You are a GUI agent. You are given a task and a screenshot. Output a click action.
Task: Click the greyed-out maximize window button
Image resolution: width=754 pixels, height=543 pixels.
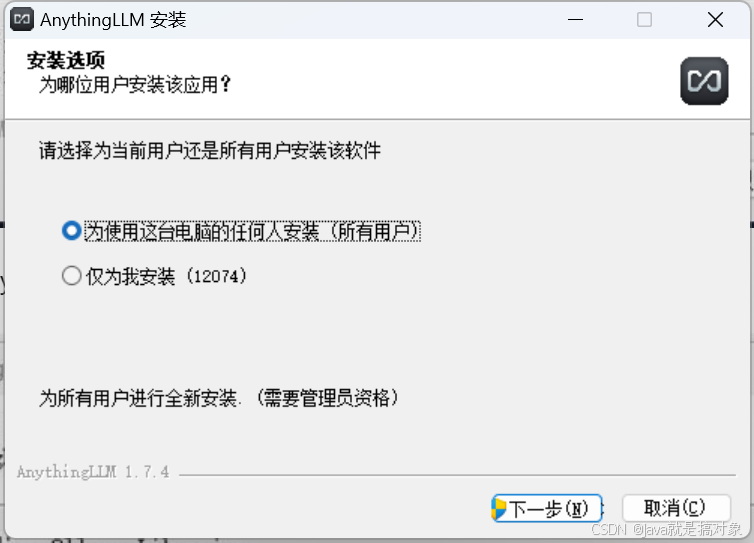coord(644,20)
